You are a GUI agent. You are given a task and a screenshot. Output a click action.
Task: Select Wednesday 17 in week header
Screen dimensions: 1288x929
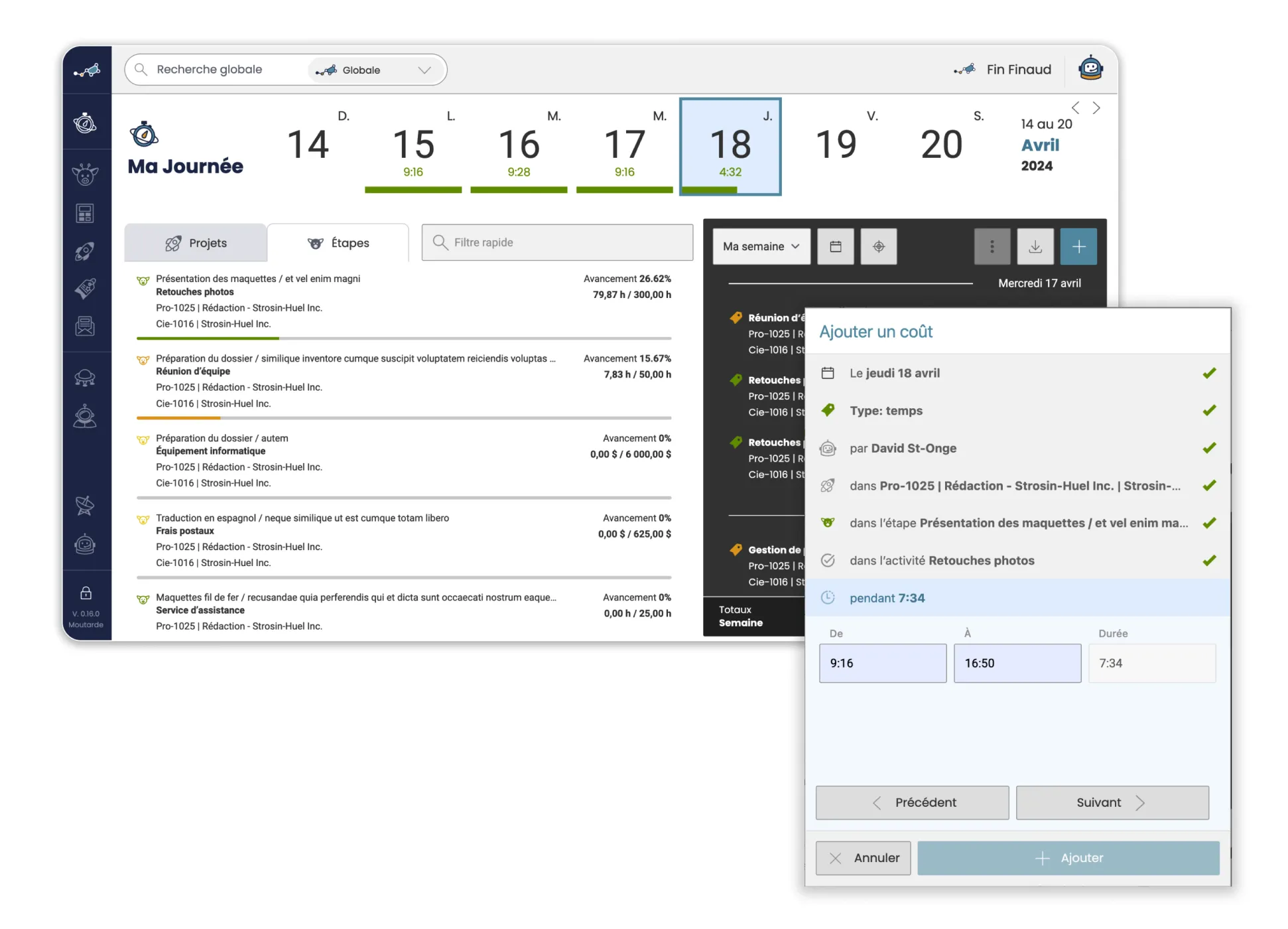[625, 146]
